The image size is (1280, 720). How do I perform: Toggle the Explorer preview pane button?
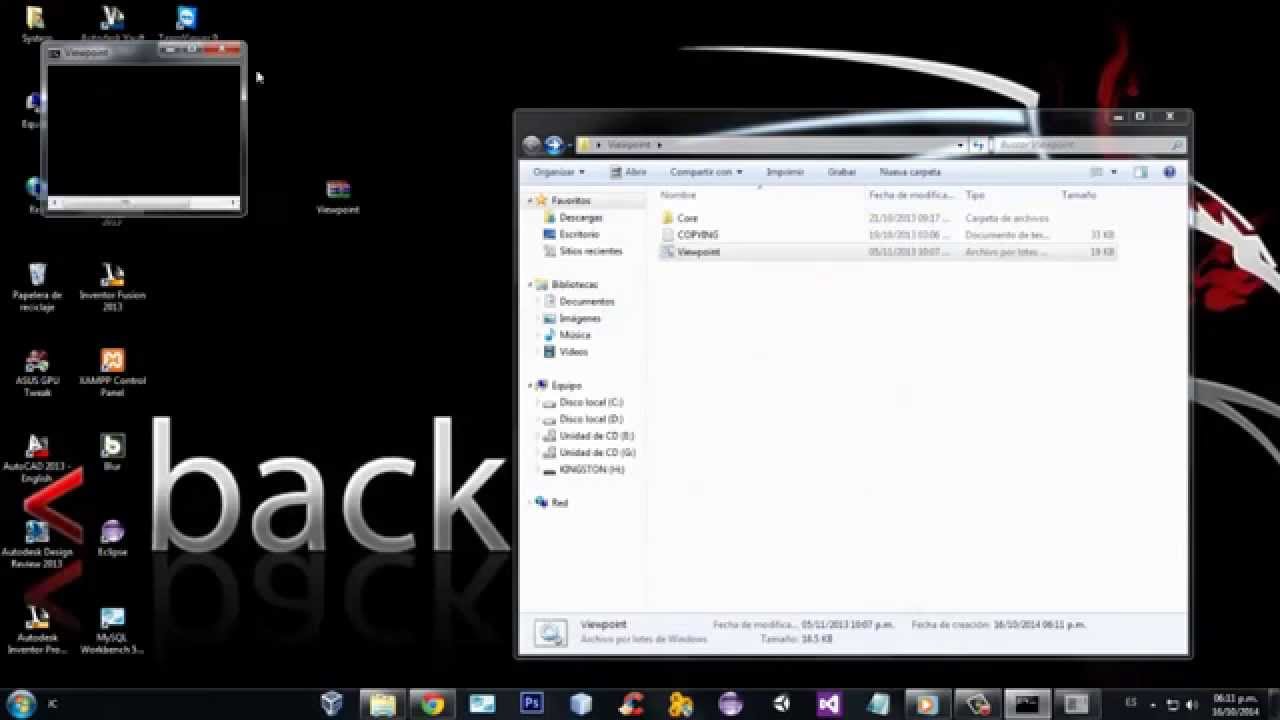point(1140,172)
